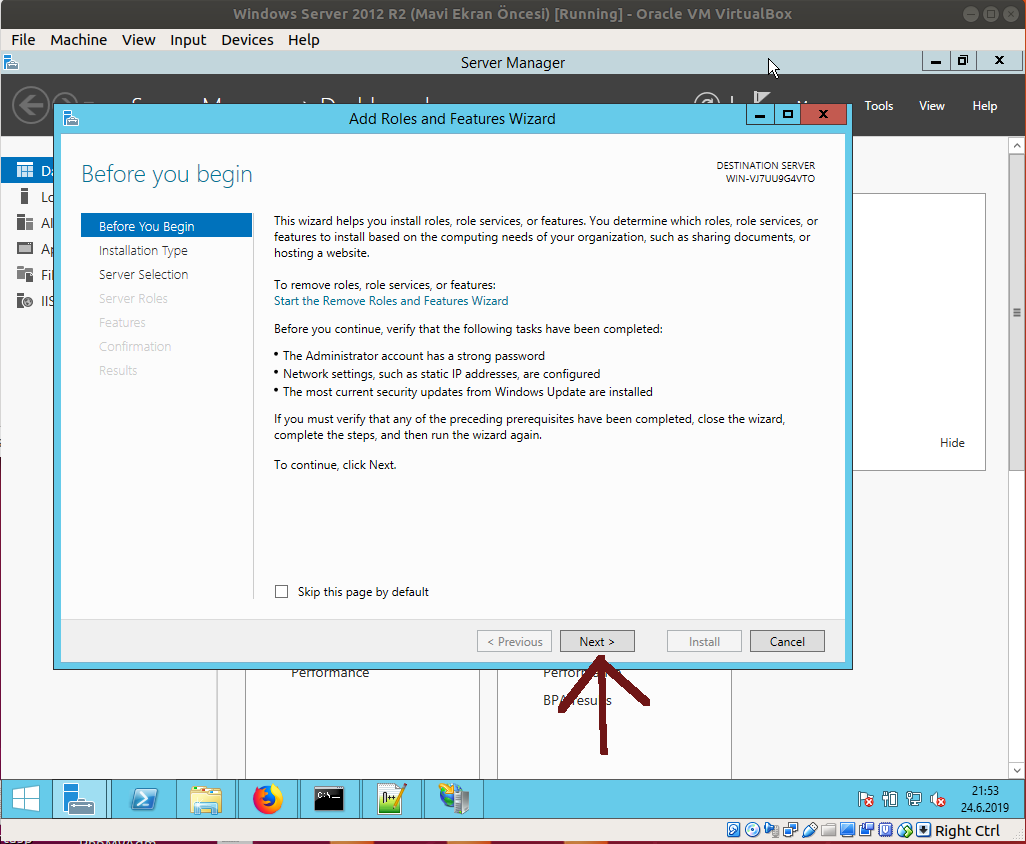Cancel the Add Roles and Features Wizard
Screen dimensions: 1026x844
click(787, 641)
